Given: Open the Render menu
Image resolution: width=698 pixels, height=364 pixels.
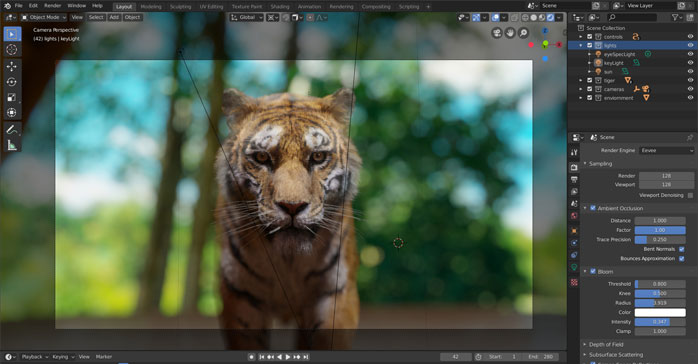Looking at the screenshot, I should [x=53, y=6].
